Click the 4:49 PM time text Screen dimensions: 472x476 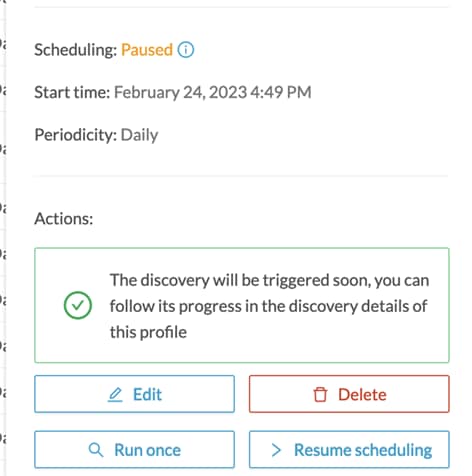click(281, 92)
